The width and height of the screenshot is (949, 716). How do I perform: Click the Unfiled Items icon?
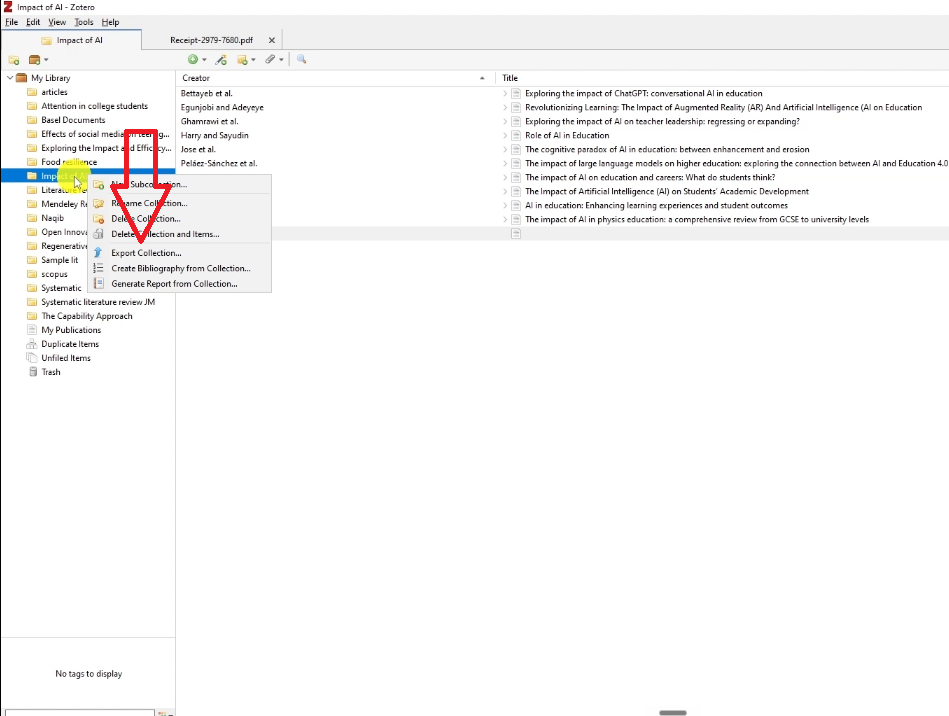(32, 358)
